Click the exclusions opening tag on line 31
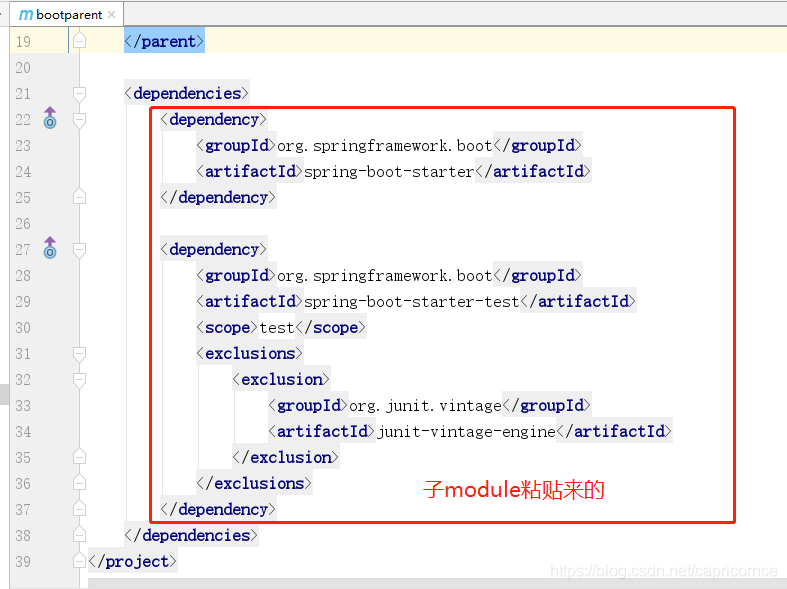This screenshot has width=787, height=589. coord(249,354)
